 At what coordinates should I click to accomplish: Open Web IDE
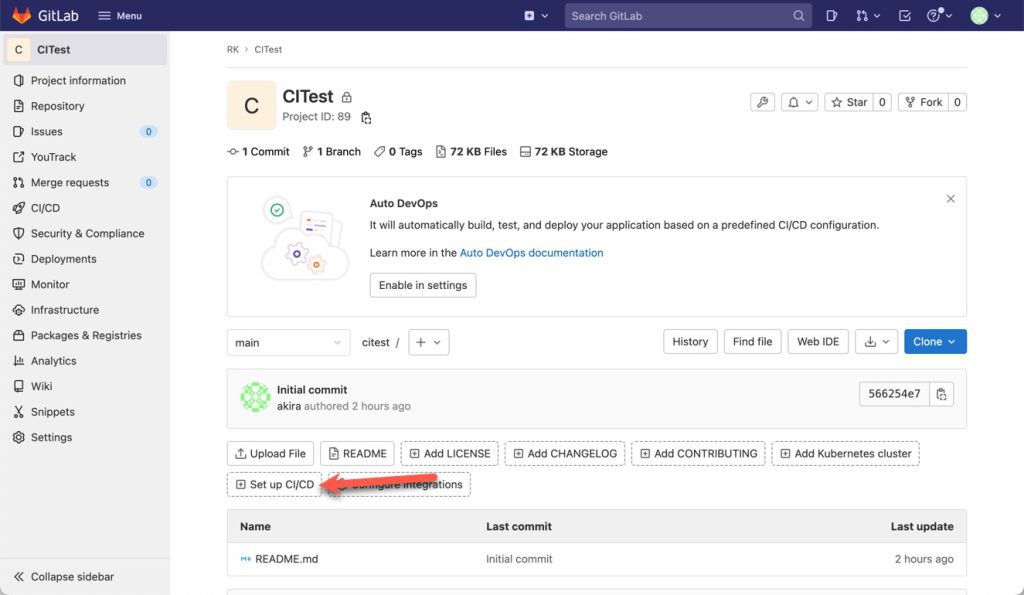(x=818, y=342)
